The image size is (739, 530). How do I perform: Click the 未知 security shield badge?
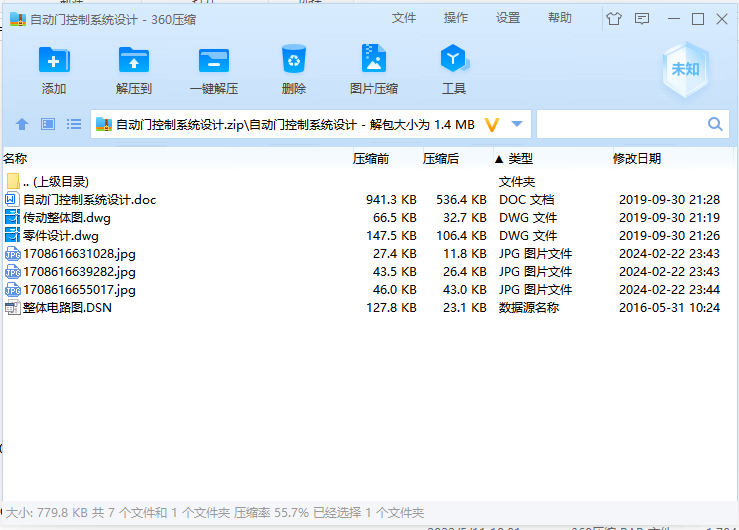pos(685,69)
